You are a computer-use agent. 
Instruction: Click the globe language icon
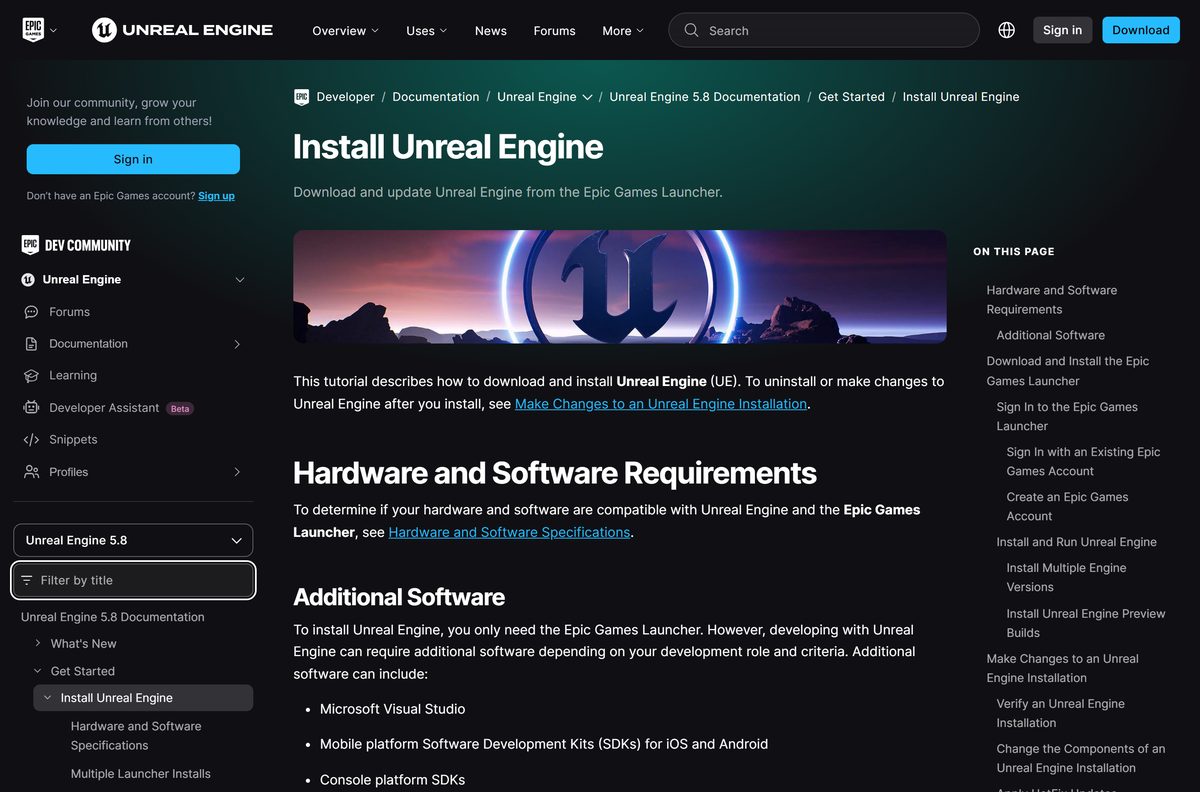(1007, 30)
